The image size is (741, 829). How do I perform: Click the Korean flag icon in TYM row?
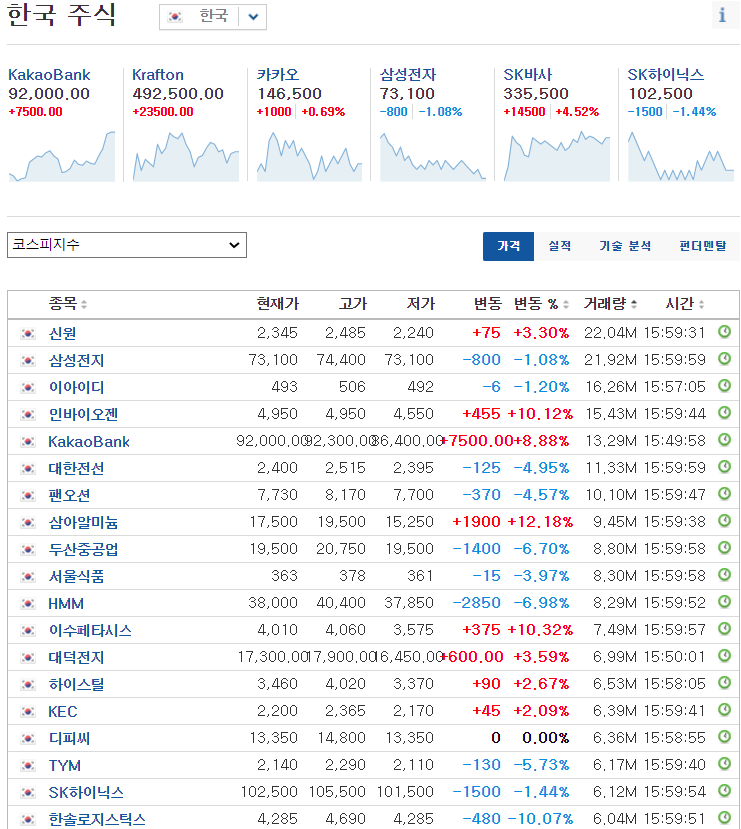(27, 766)
